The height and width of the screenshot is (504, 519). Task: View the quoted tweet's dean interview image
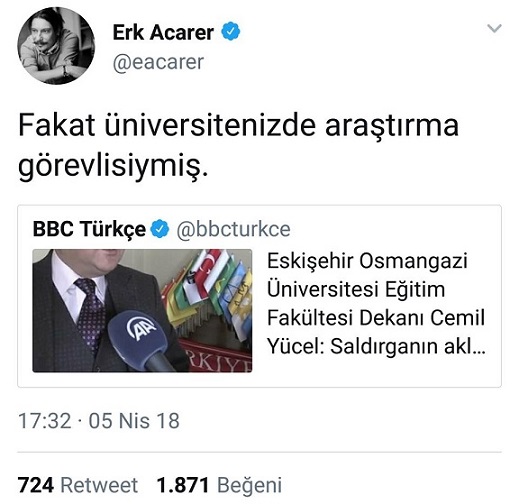click(x=142, y=310)
